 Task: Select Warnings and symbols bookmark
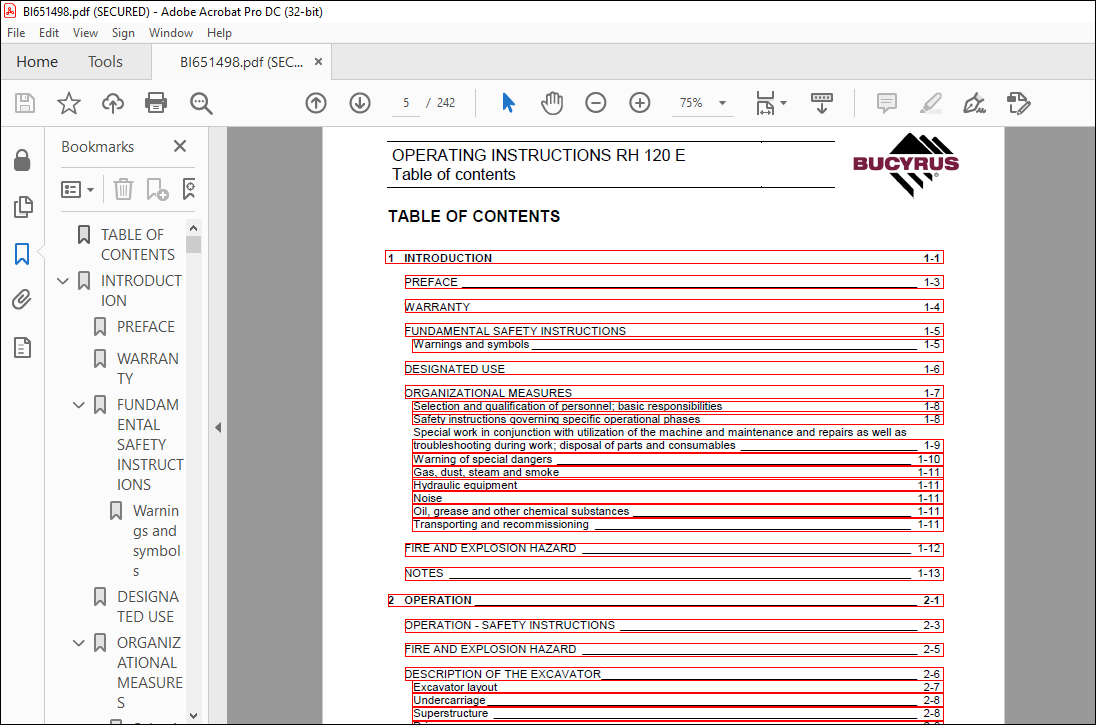tap(157, 541)
